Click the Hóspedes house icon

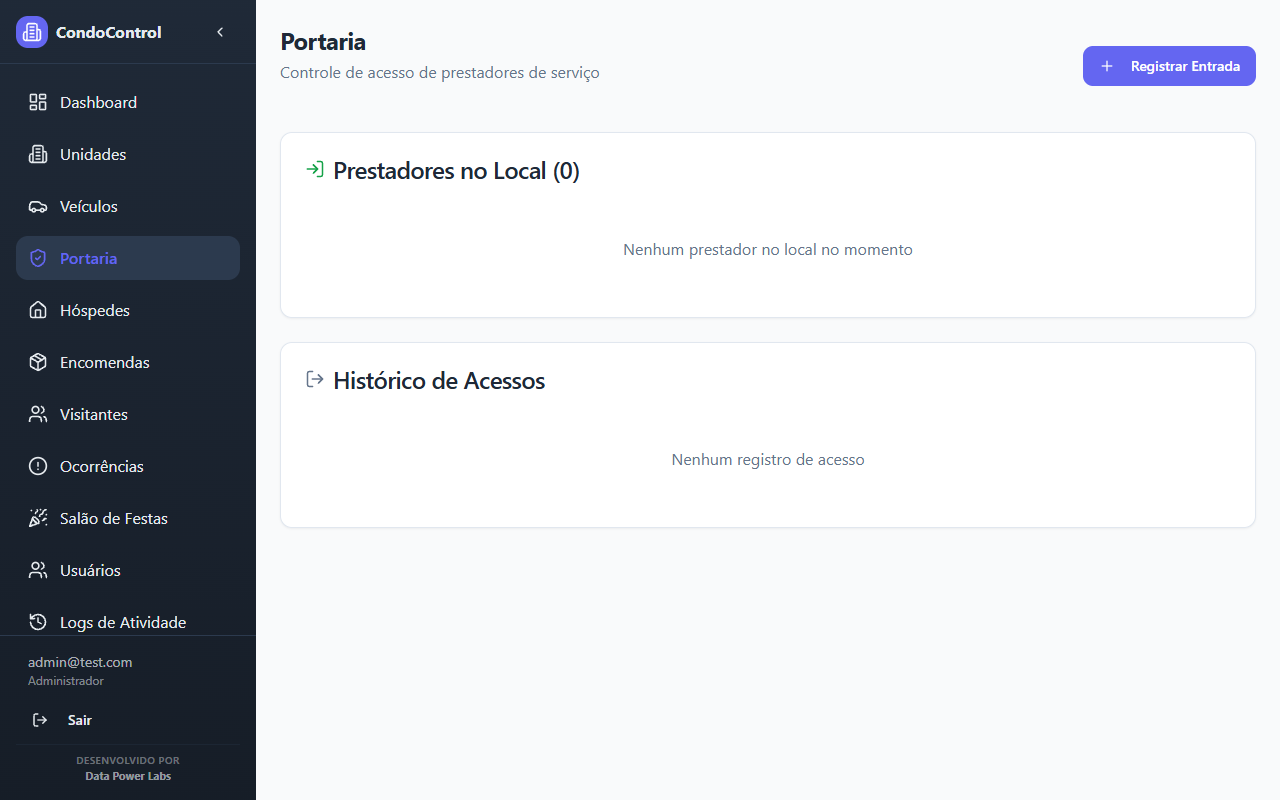(x=38, y=310)
